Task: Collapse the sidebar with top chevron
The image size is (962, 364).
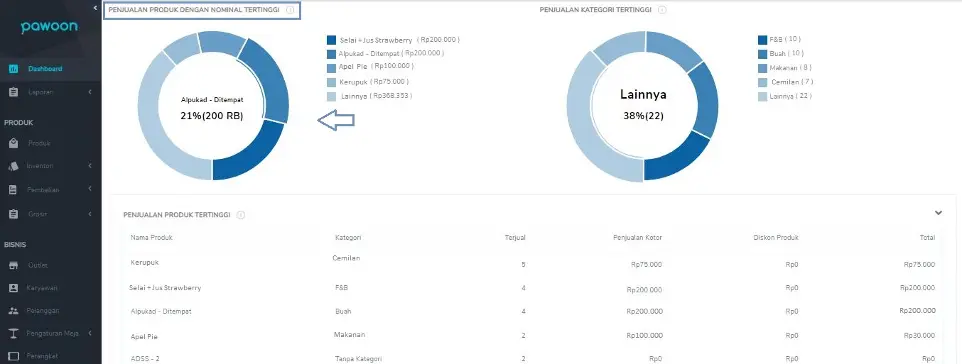Action: click(95, 8)
